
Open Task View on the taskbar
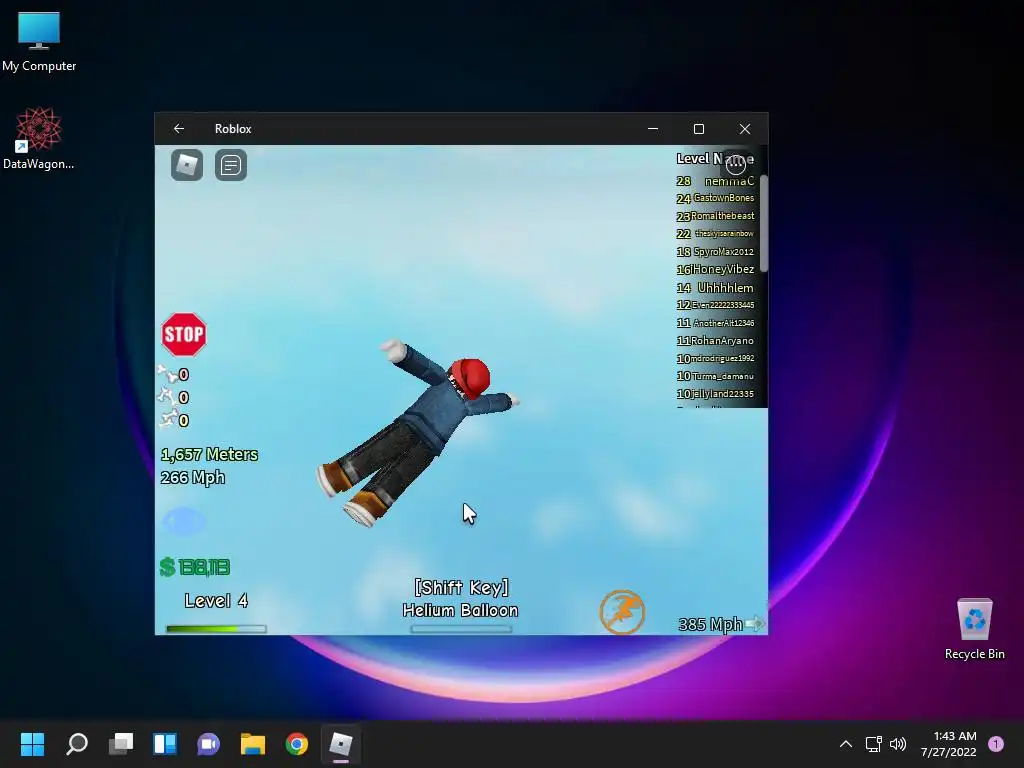121,744
